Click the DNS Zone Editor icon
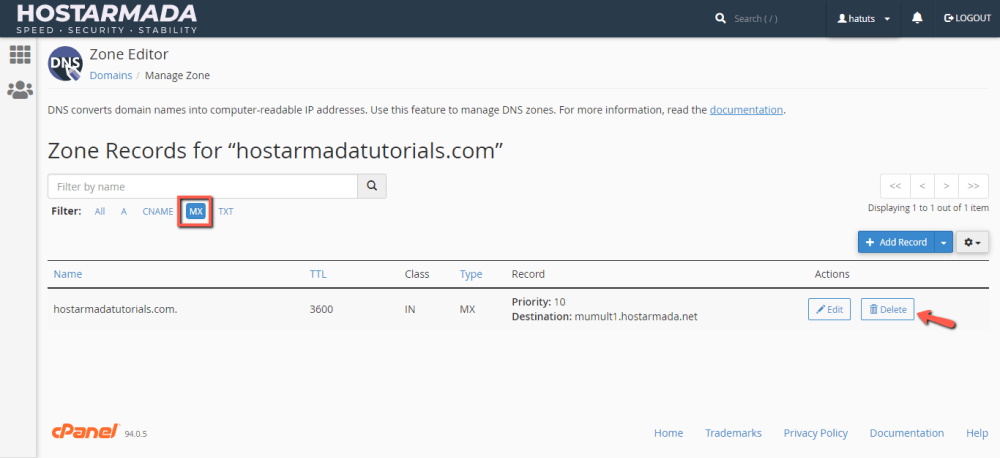The image size is (1000, 458). [x=65, y=64]
